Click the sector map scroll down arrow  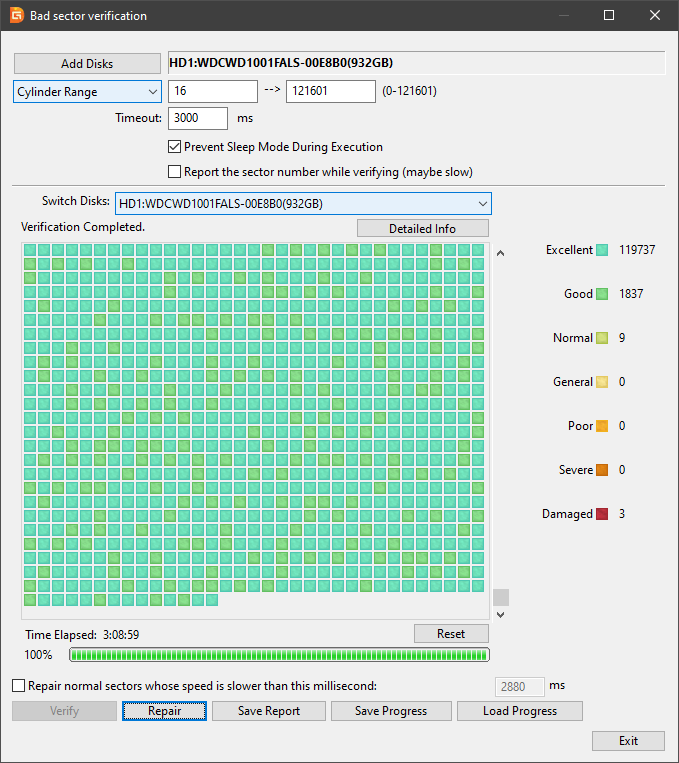click(x=500, y=615)
